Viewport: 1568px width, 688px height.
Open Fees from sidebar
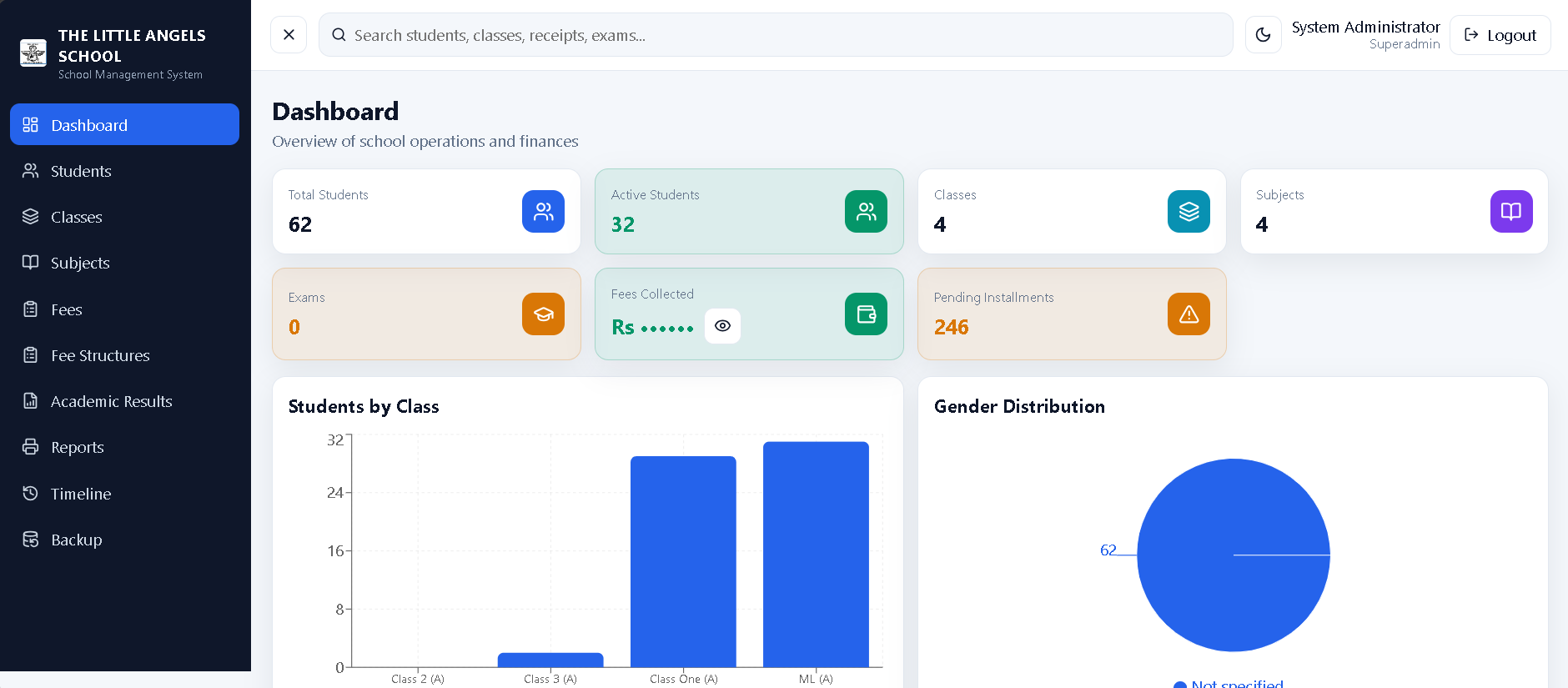coord(124,309)
